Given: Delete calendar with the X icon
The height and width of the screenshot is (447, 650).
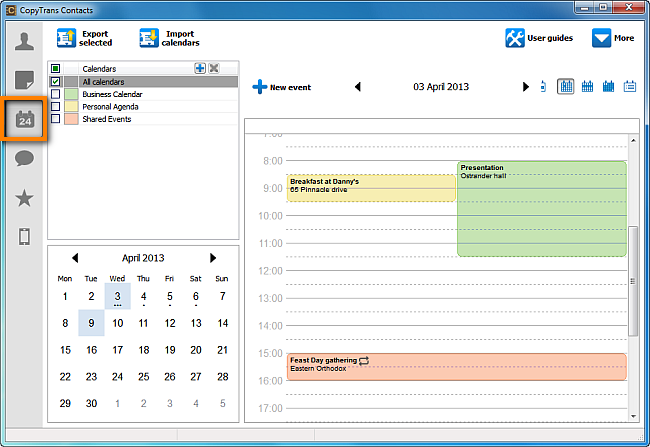Looking at the screenshot, I should 214,68.
